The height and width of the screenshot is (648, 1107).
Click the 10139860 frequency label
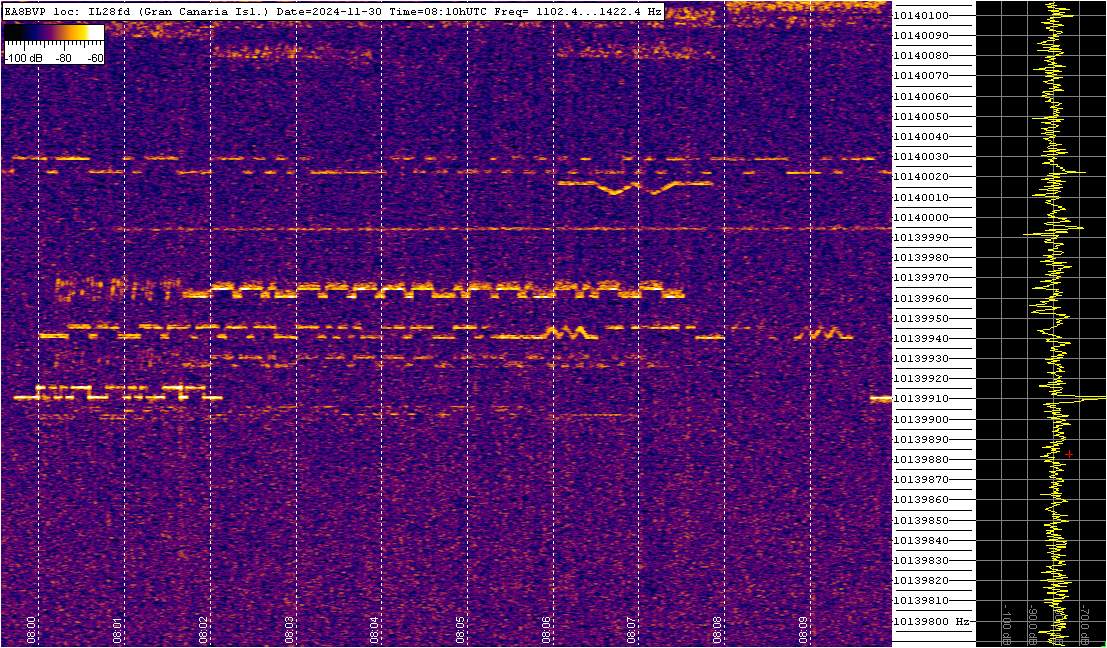coord(921,500)
